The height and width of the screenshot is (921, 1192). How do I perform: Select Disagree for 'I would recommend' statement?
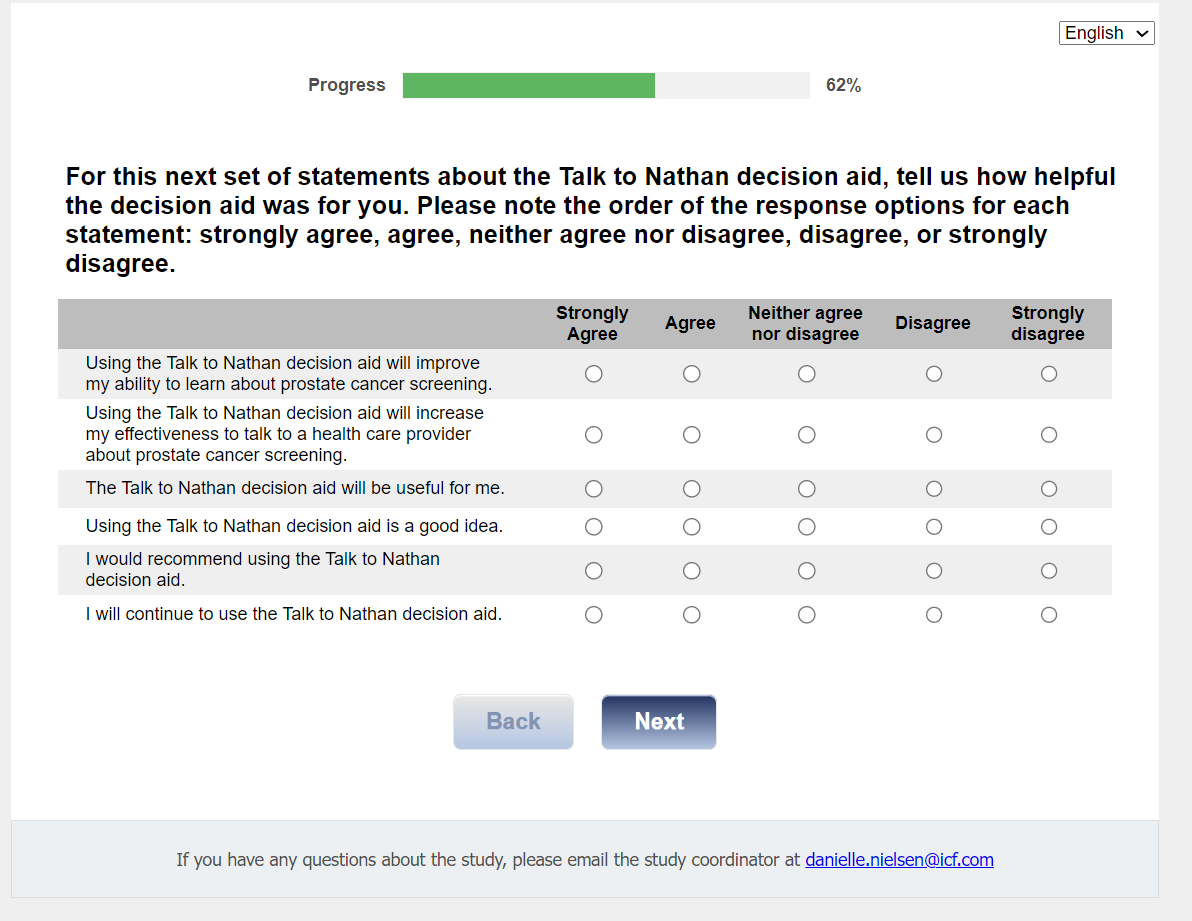click(x=934, y=571)
